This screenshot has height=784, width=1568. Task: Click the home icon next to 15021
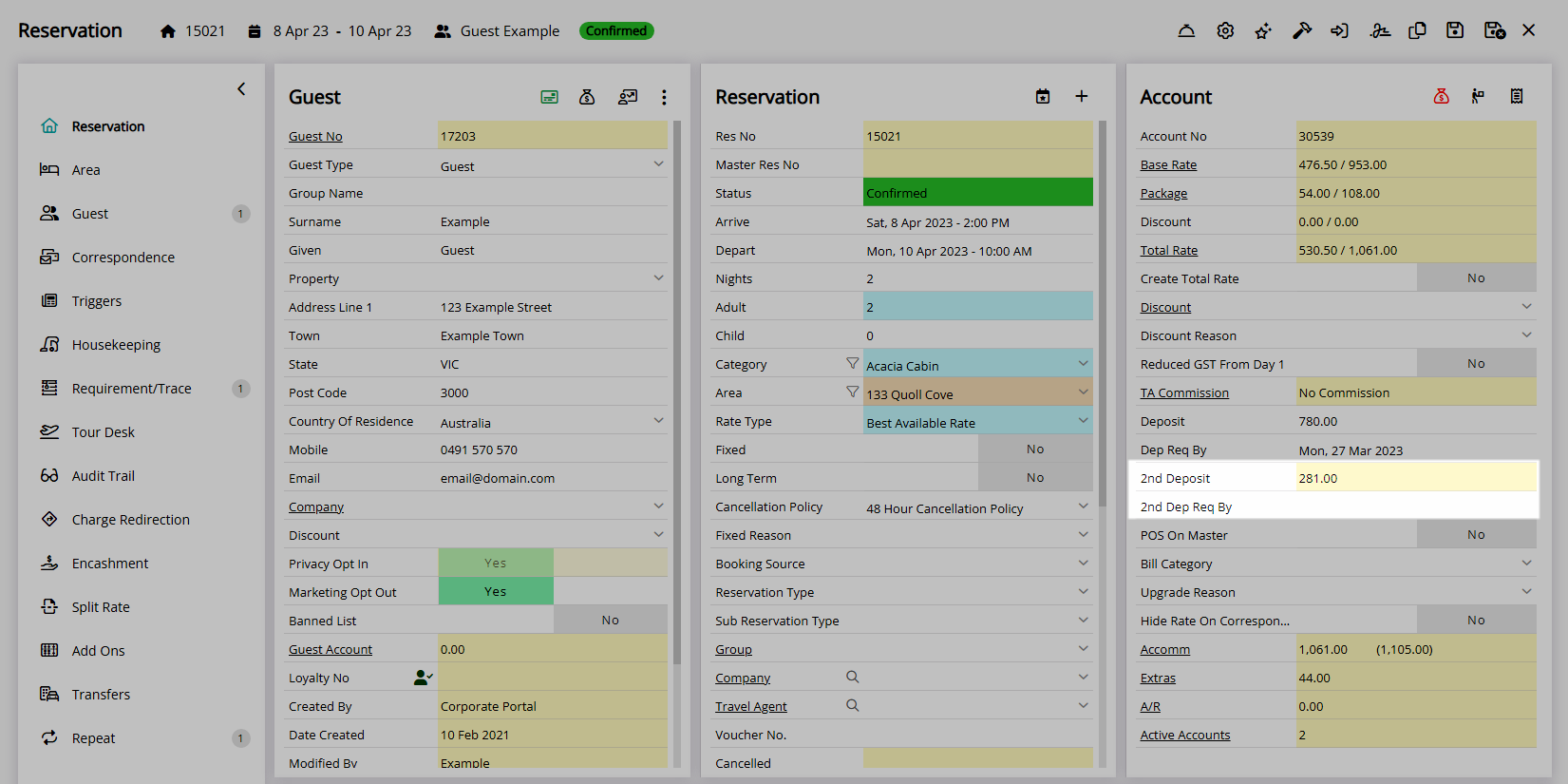click(x=168, y=31)
